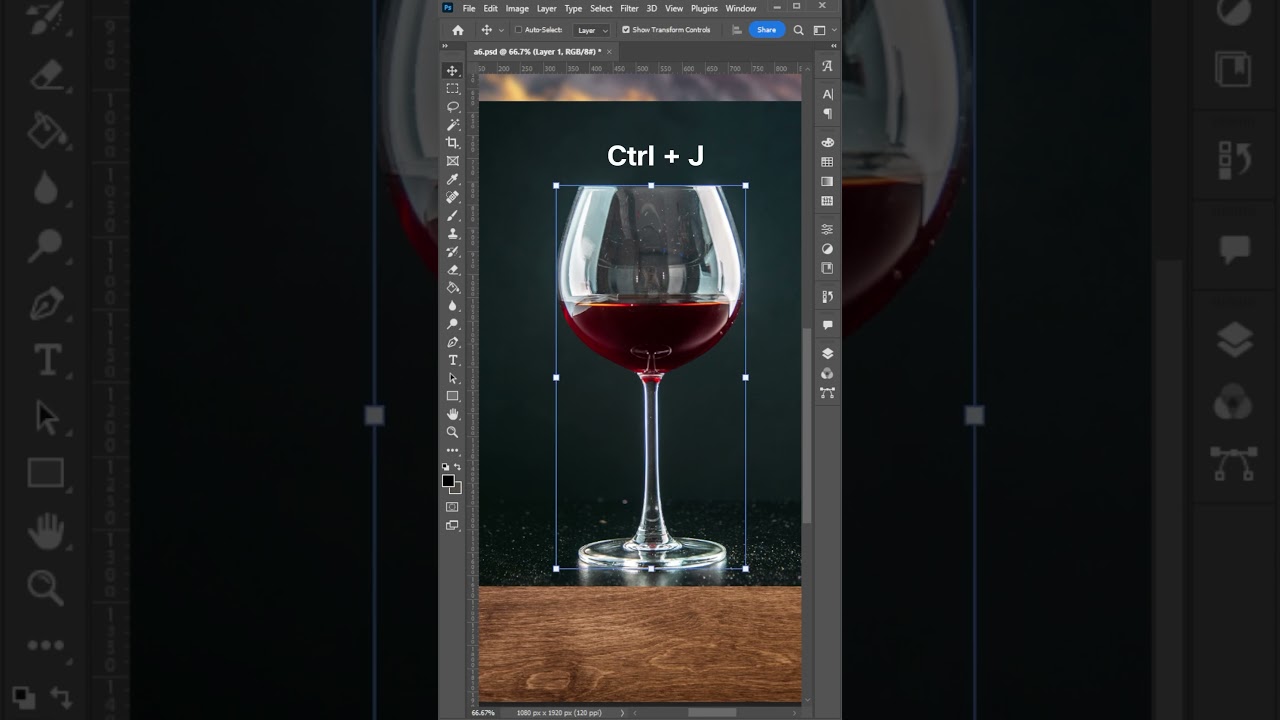Select the a6.psd document tab

pyautogui.click(x=536, y=51)
